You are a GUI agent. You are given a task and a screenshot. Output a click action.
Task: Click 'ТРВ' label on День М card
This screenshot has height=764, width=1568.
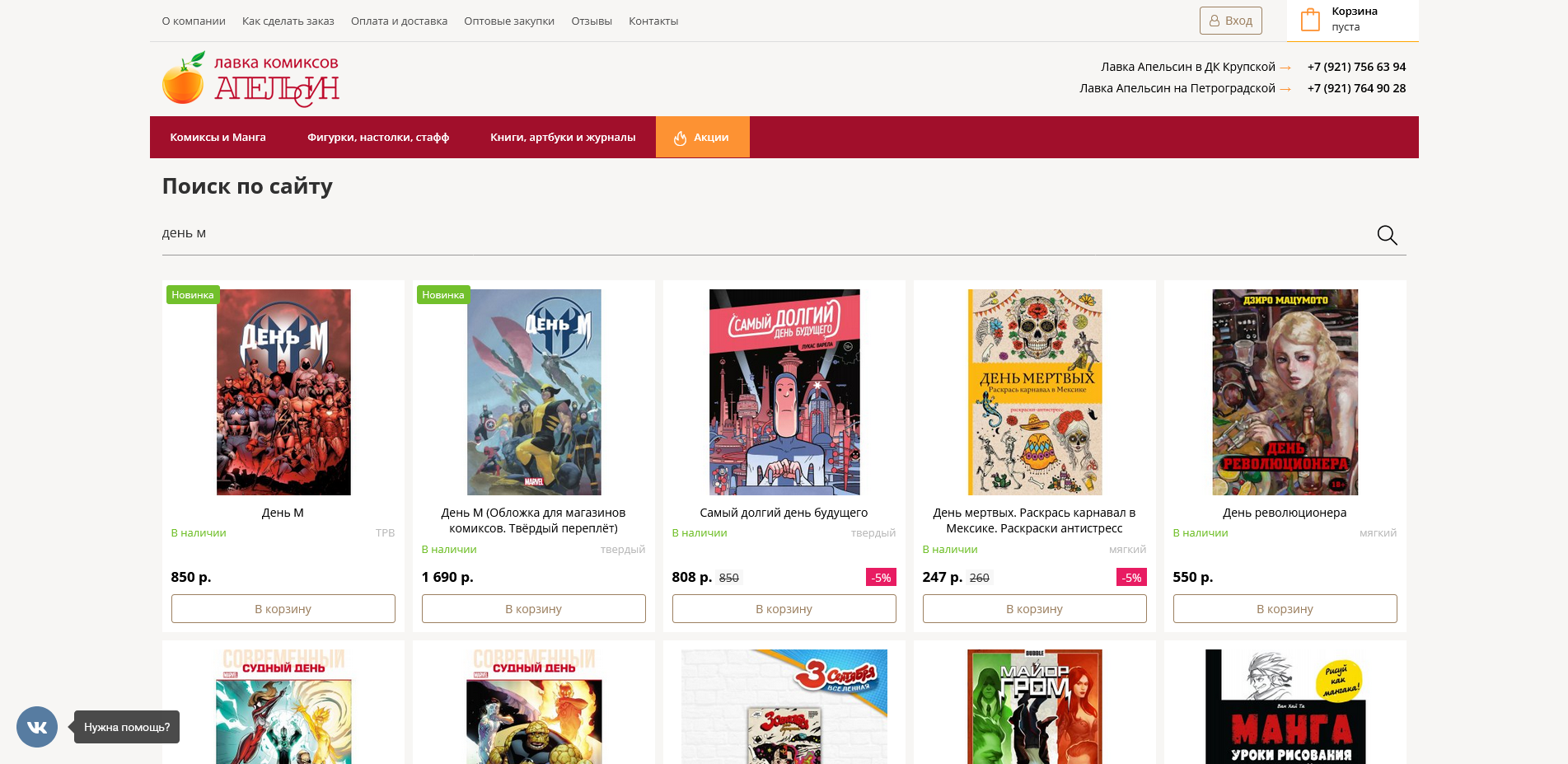point(385,533)
